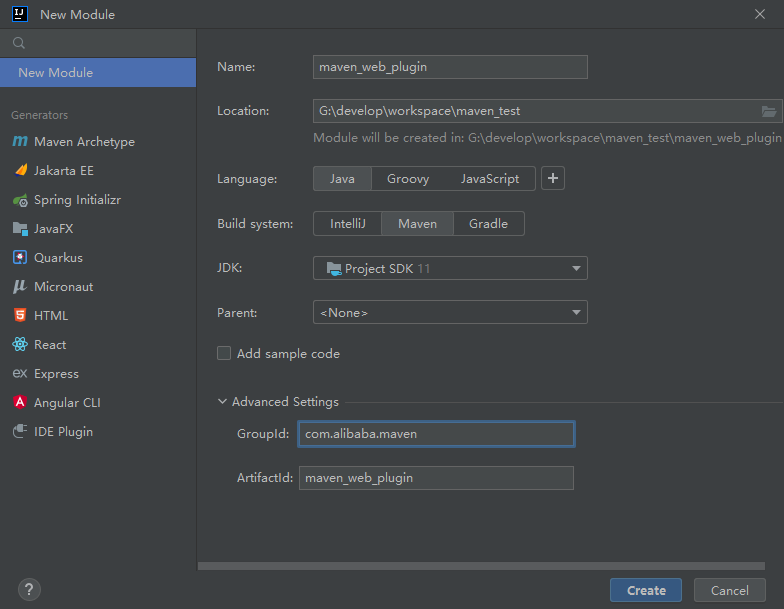Open the JDK Project SDK dropdown

(x=450, y=268)
